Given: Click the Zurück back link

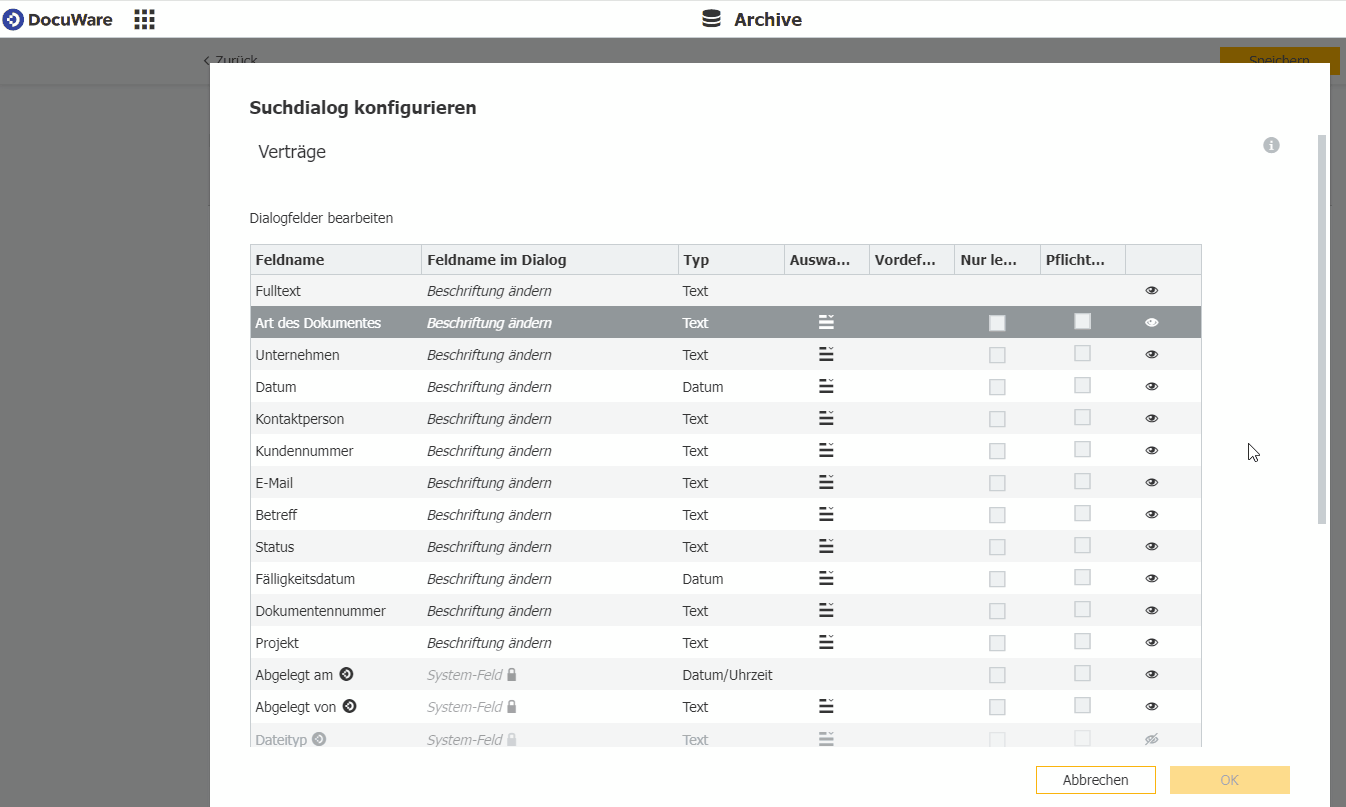Looking at the screenshot, I should point(231,60).
